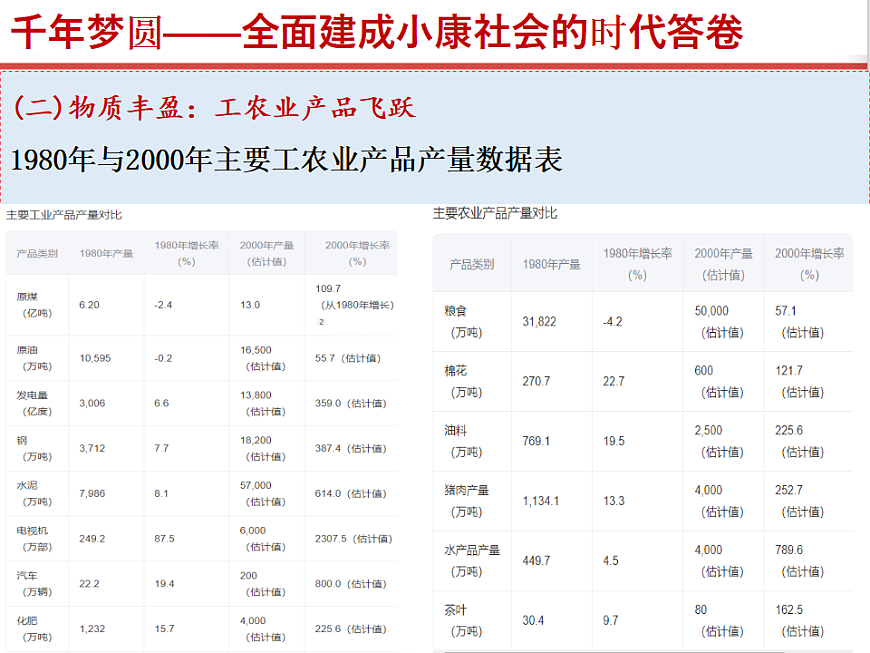Click the 121.7 cotton growth value
This screenshot has height=653, width=870.
(789, 371)
